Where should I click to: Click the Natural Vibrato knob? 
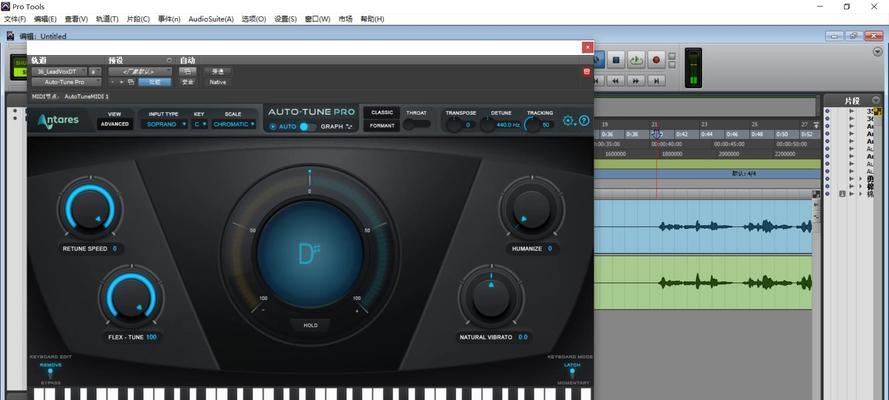(491, 297)
